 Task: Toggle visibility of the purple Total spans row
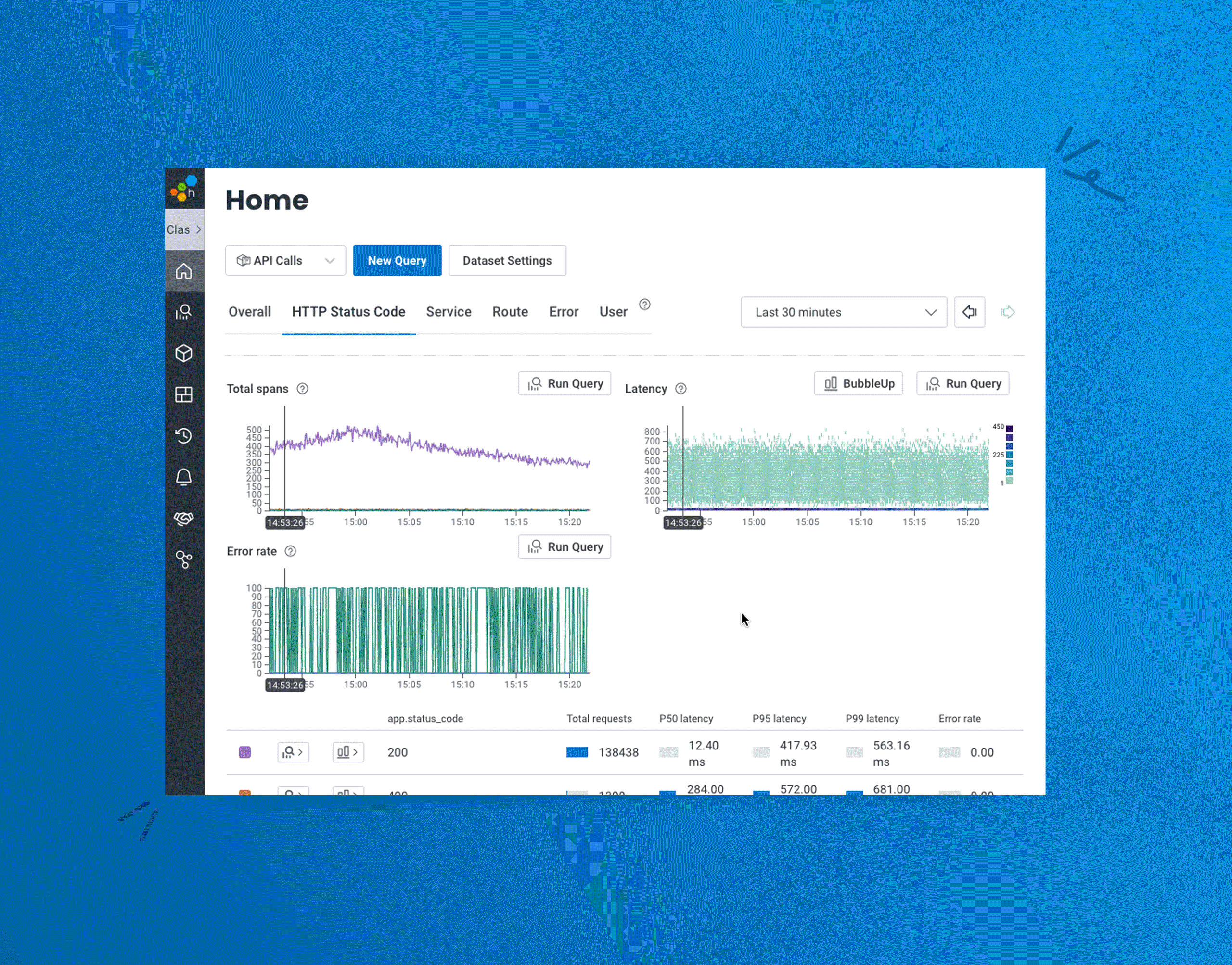point(245,752)
